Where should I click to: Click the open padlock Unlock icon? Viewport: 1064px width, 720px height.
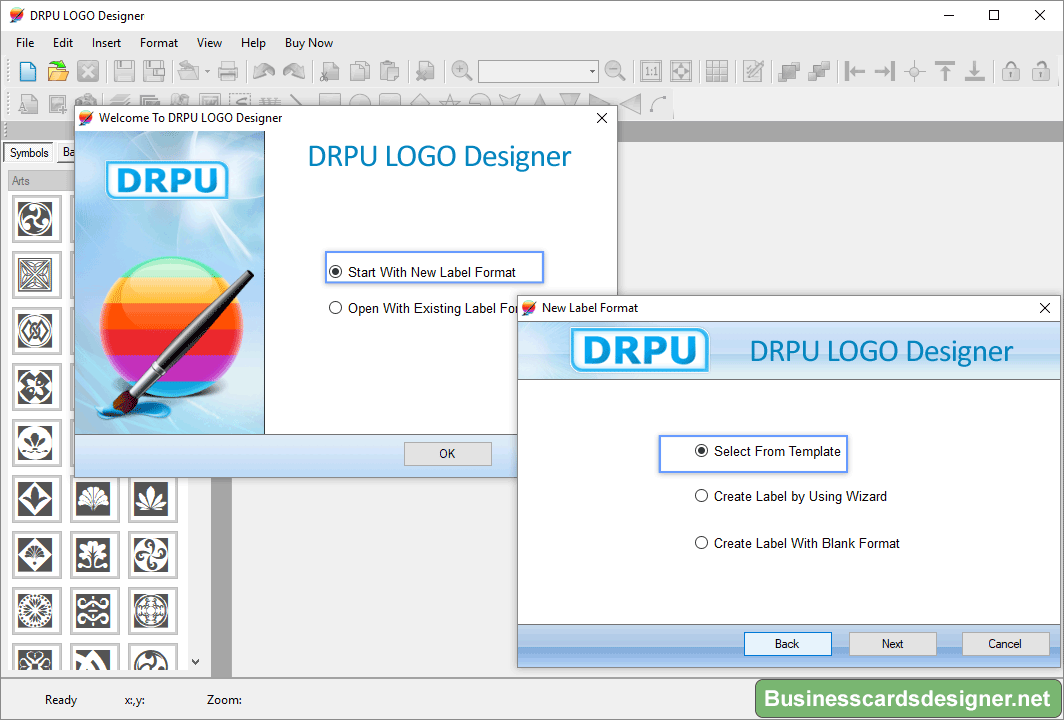click(1041, 71)
